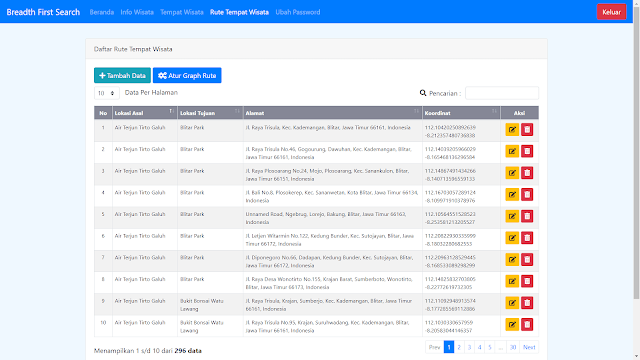Open the Data Per Halaman dropdown
Screen dimensions: 640x360
(x=107, y=93)
